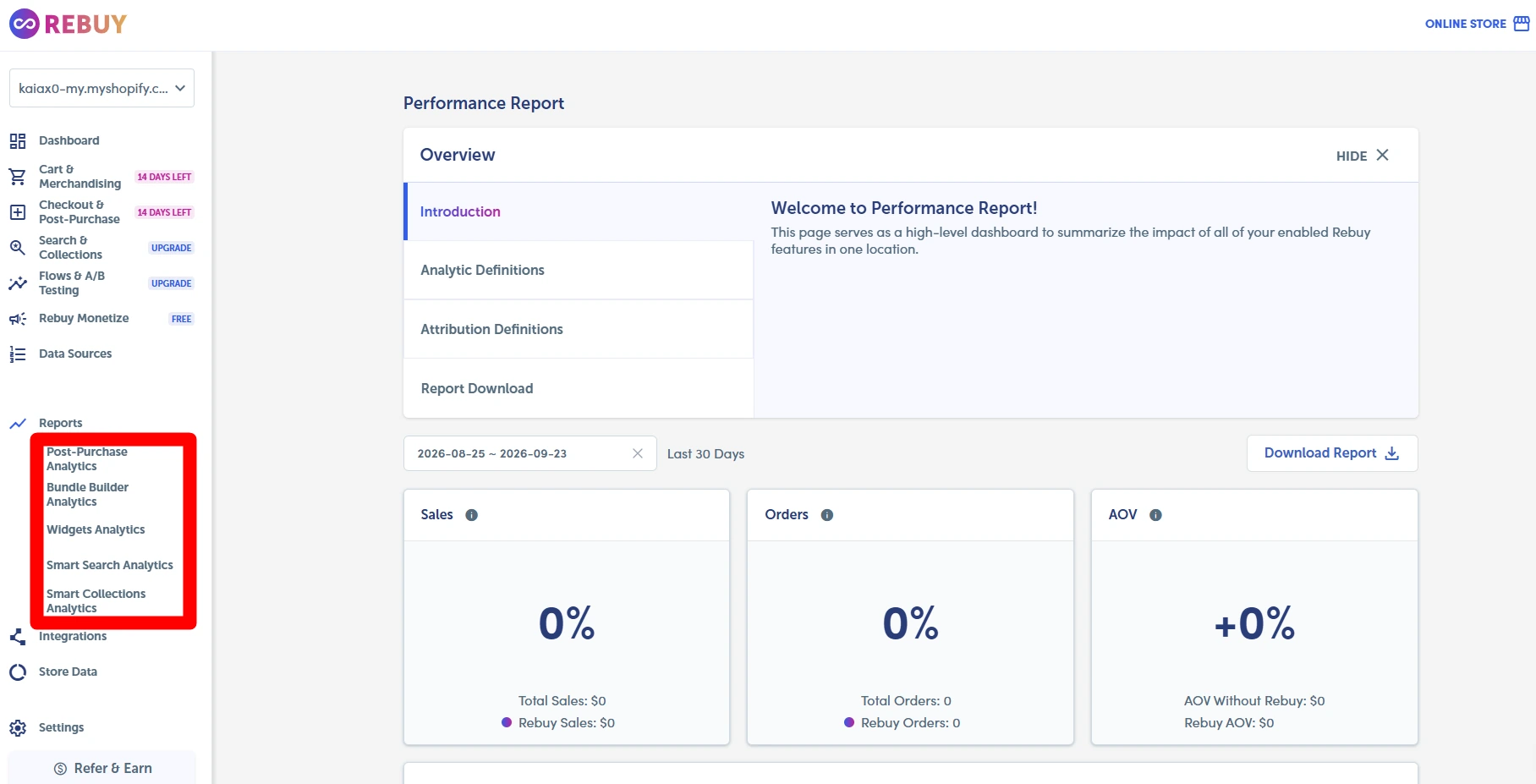Click the 14 DAYS LEFT badge beside Cart & Merchandising

pyautogui.click(x=164, y=177)
